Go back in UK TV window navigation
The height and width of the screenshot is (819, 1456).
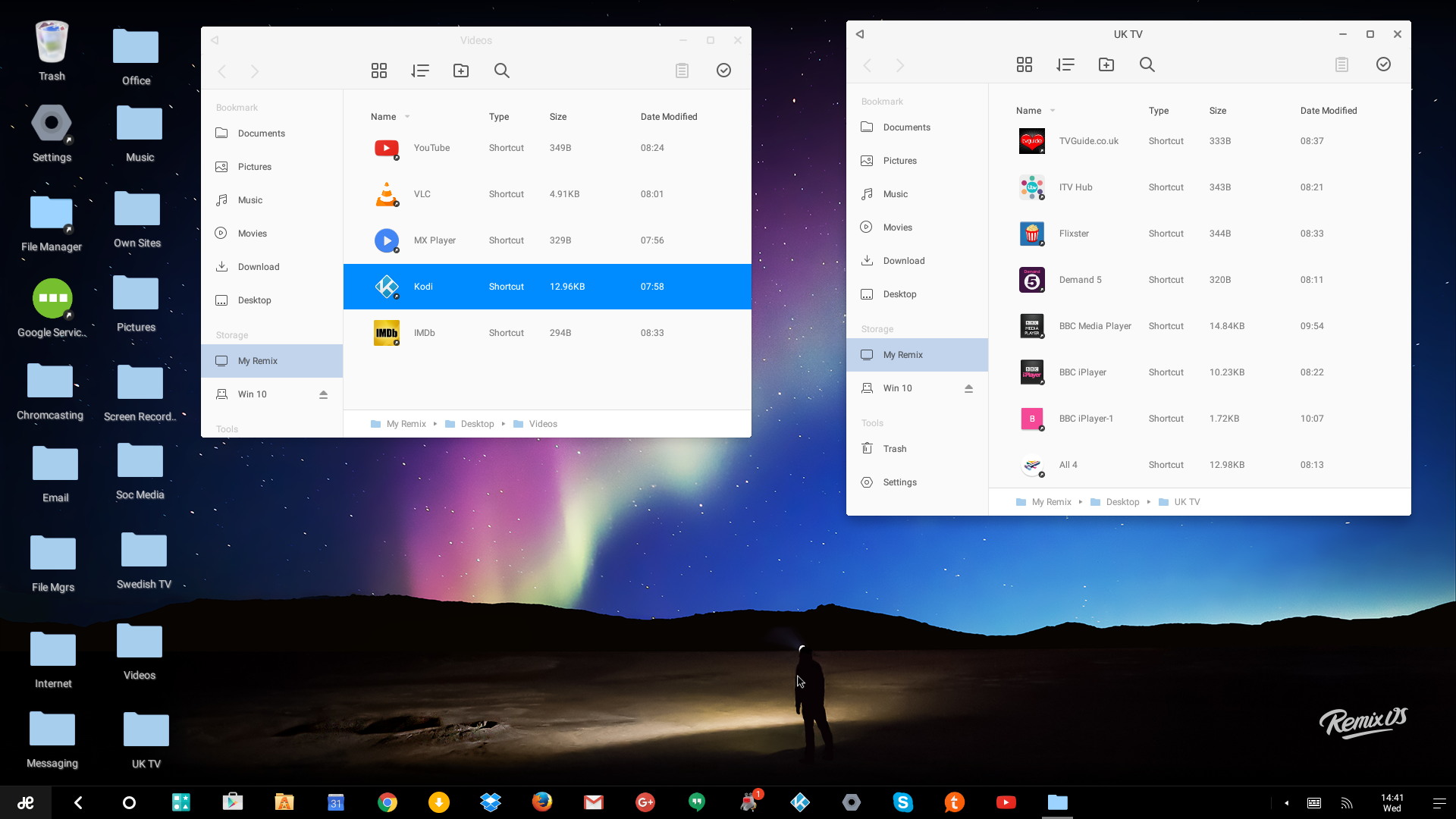[x=868, y=65]
